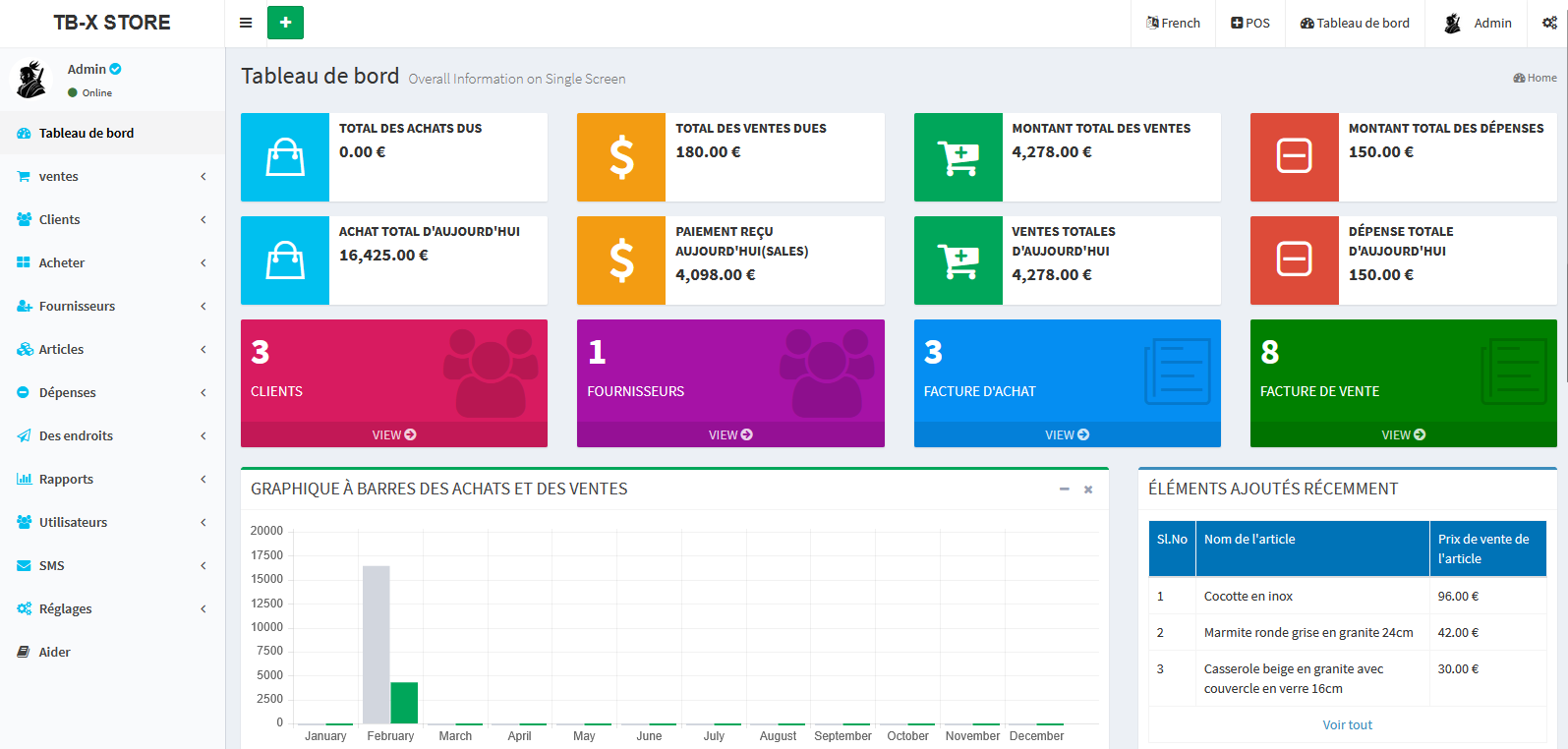1568x749 pixels.
Task: Open the French language selector
Action: 1173,23
